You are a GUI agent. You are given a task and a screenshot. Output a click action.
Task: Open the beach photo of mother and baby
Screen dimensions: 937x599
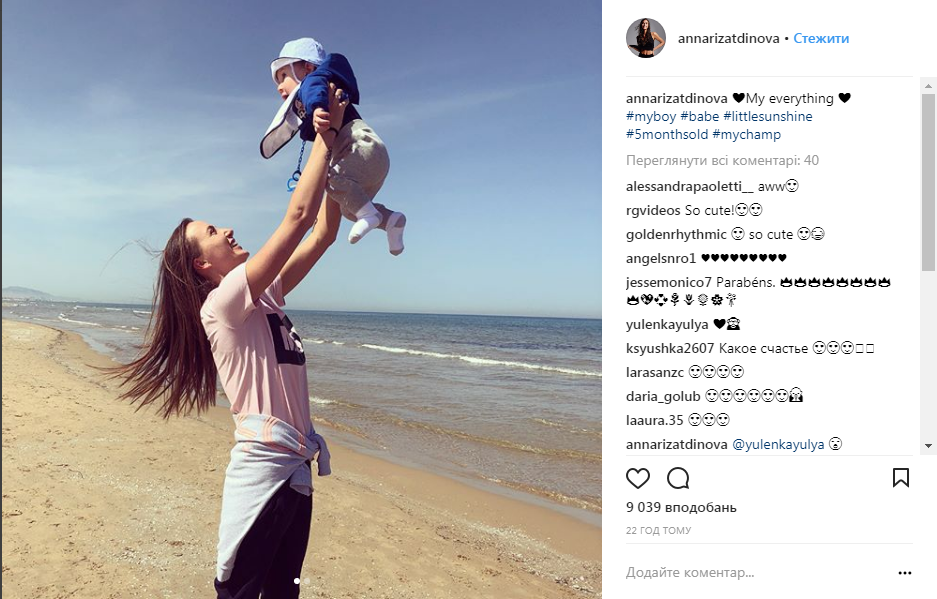pos(301,300)
